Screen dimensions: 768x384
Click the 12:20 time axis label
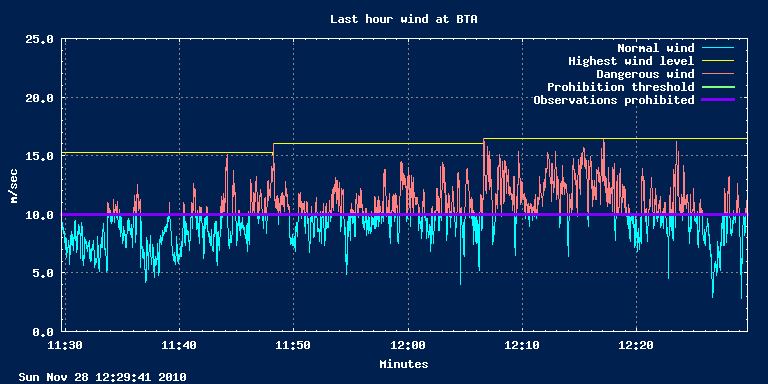coord(636,345)
